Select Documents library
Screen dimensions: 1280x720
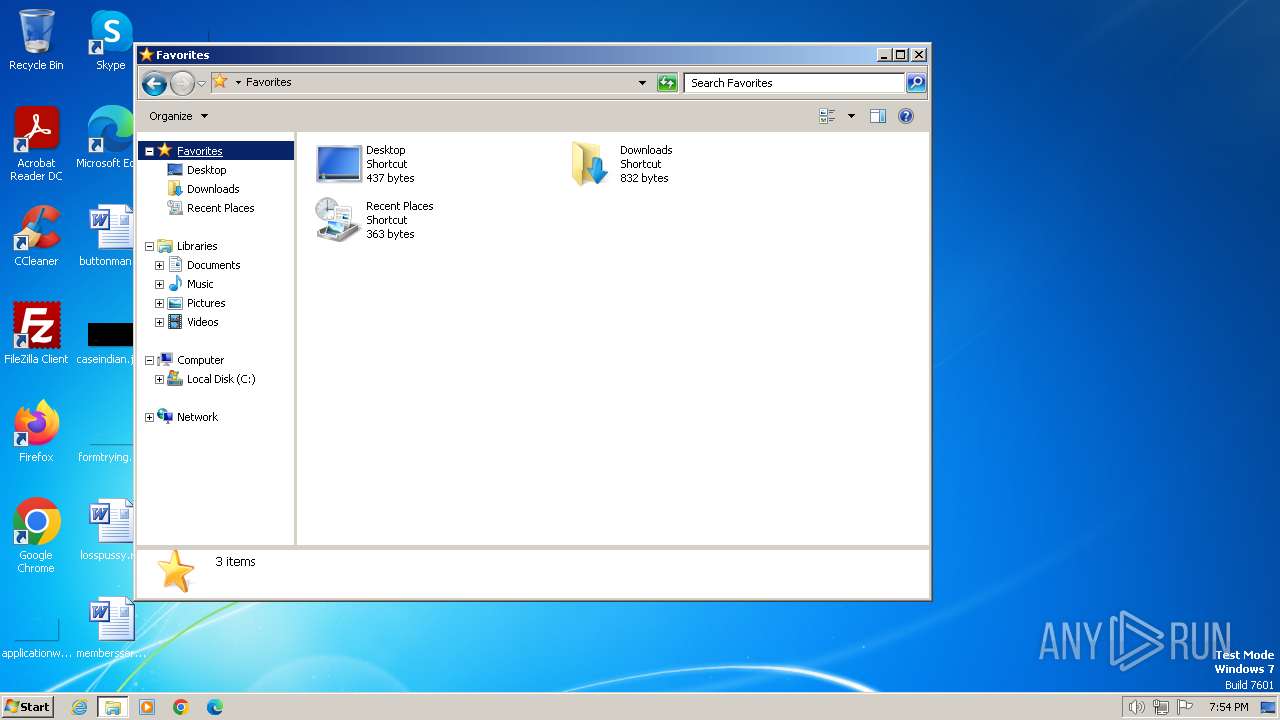click(213, 265)
